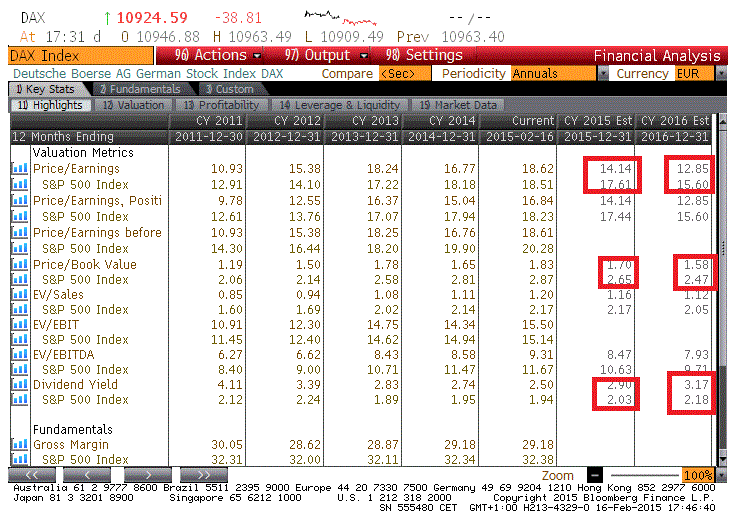This screenshot has height=527, width=736.
Task: Jump to first page with << button
Action: pyautogui.click(x=31, y=474)
